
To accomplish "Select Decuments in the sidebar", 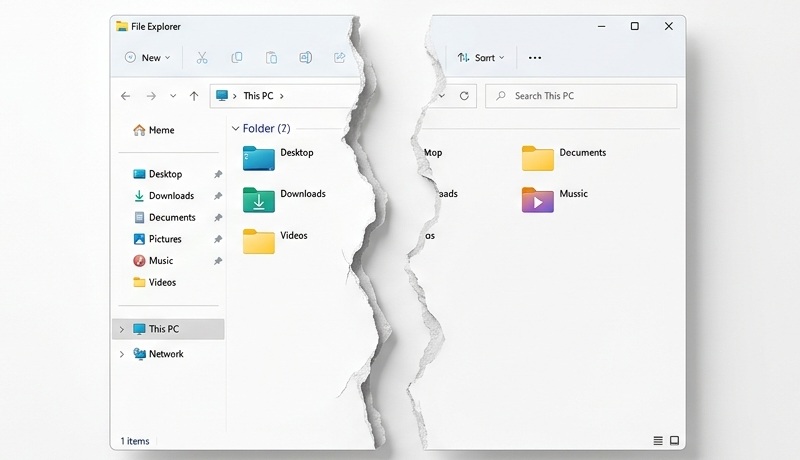I will 164,218.
